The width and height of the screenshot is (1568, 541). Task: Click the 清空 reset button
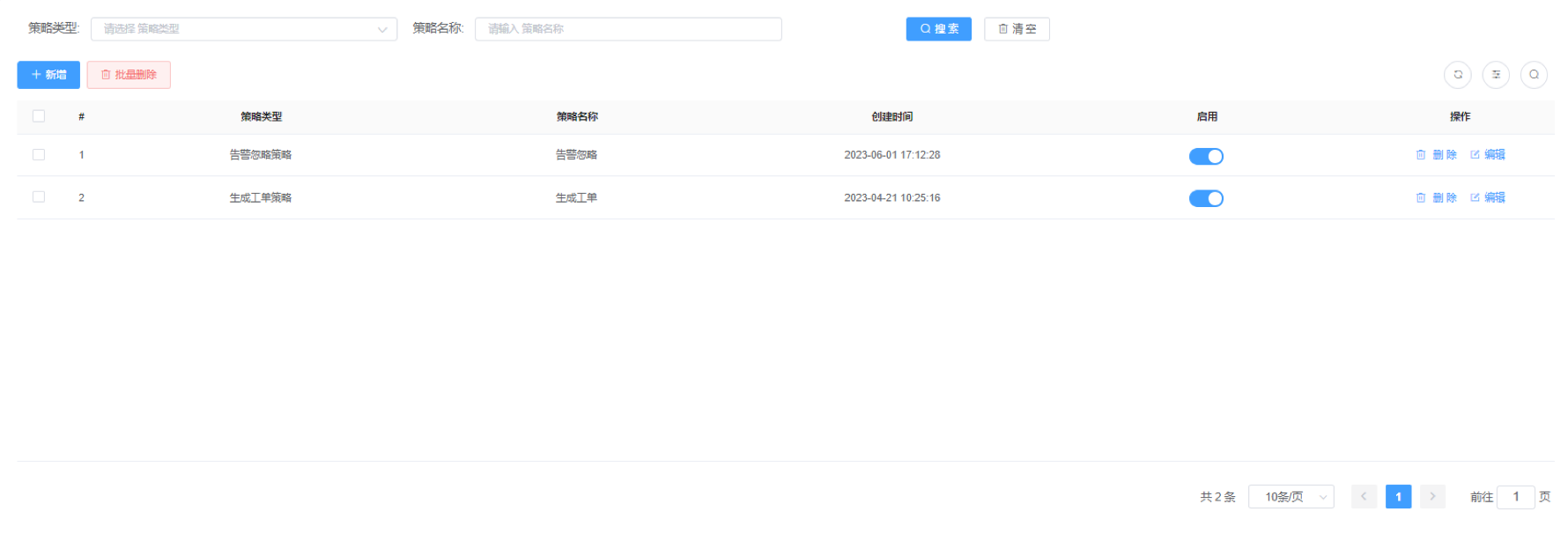[1017, 29]
